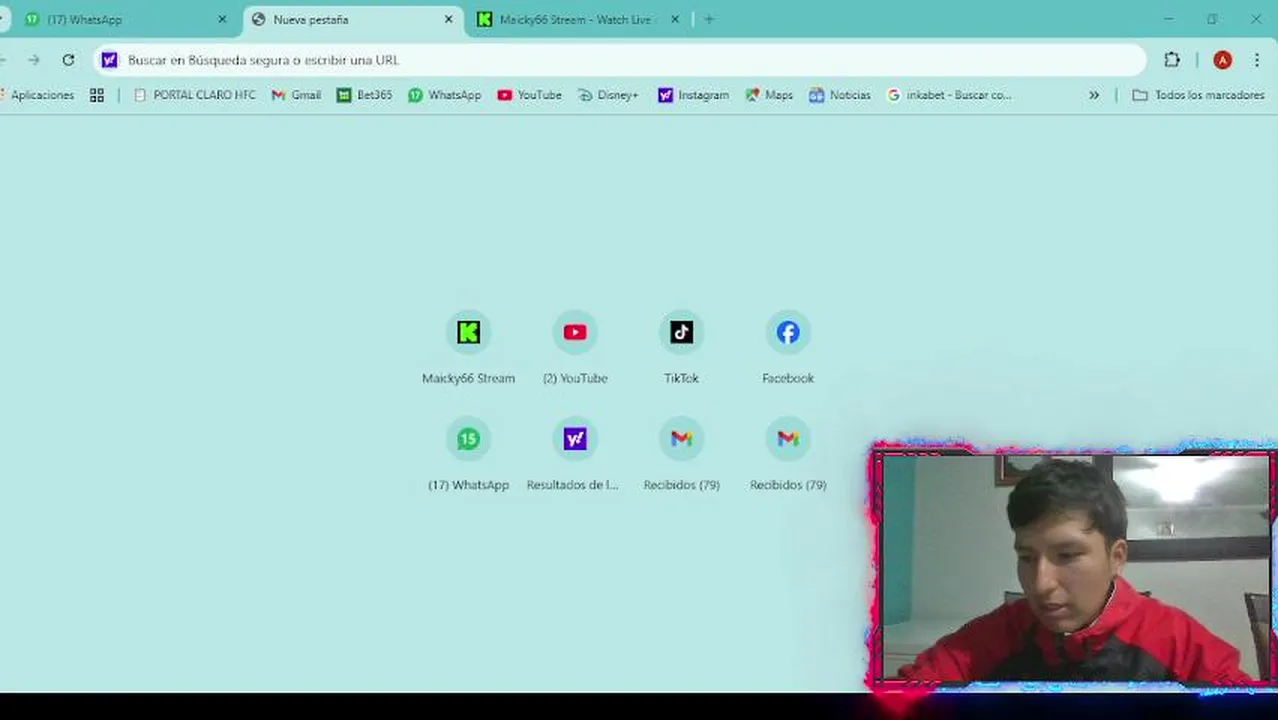Expand hidden bookmarks with double chevron
1278x720 pixels.
(1094, 95)
